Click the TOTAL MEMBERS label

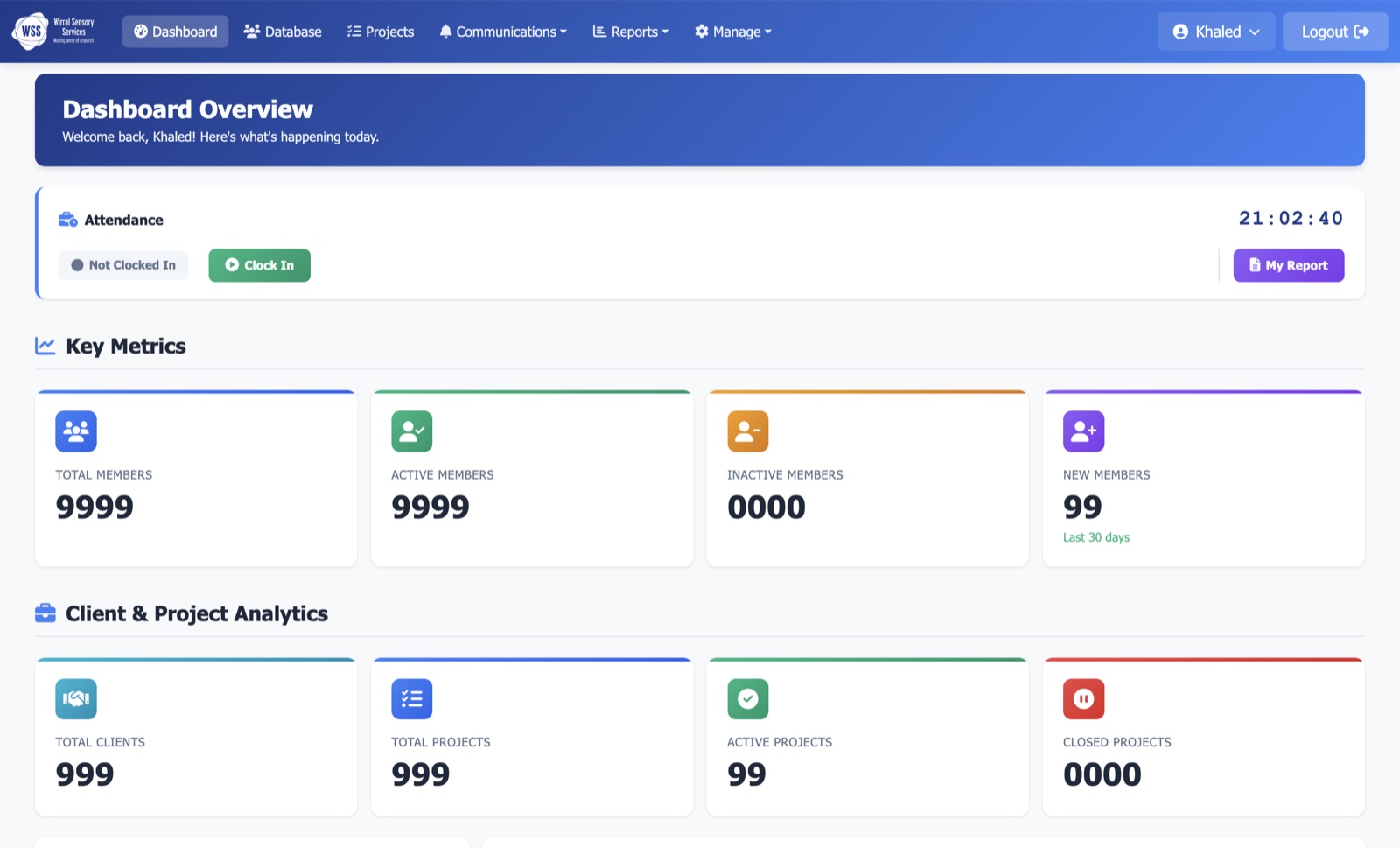pos(104,475)
